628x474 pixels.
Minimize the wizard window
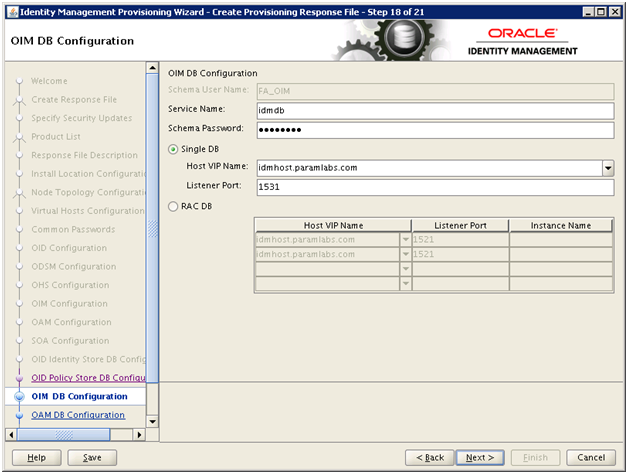tap(588, 12)
